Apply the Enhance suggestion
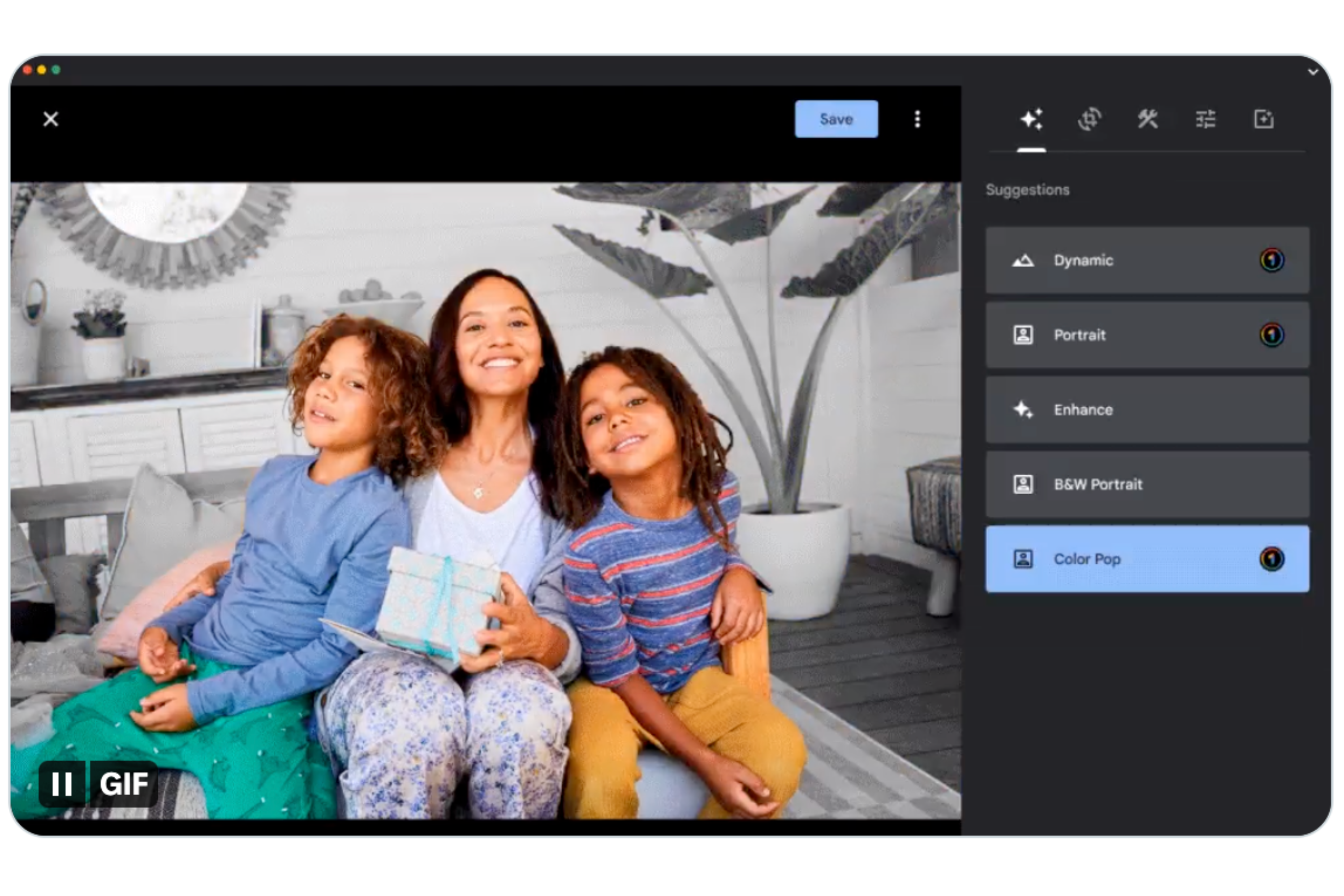 click(x=1147, y=410)
